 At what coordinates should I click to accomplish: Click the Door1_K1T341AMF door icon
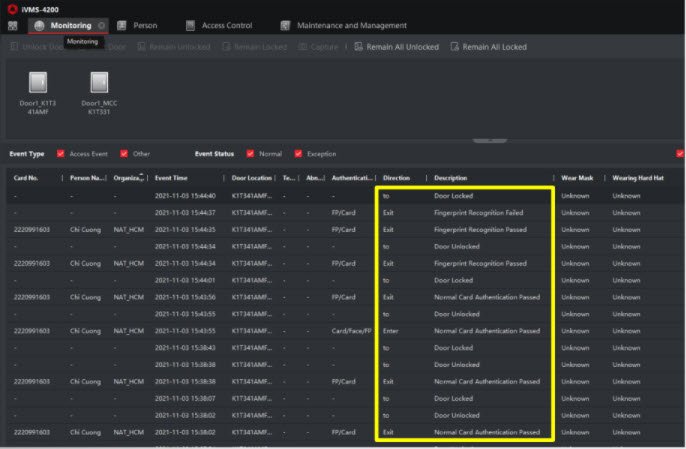click(36, 83)
